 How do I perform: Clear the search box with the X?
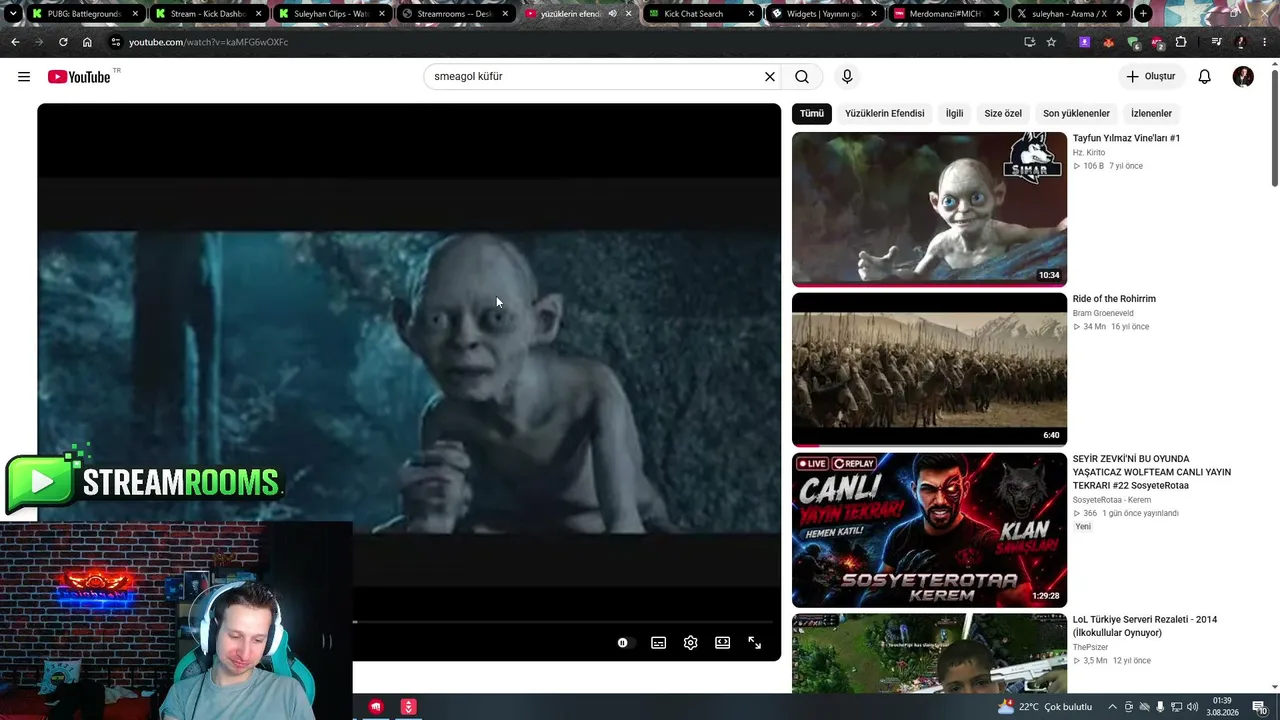coord(770,77)
